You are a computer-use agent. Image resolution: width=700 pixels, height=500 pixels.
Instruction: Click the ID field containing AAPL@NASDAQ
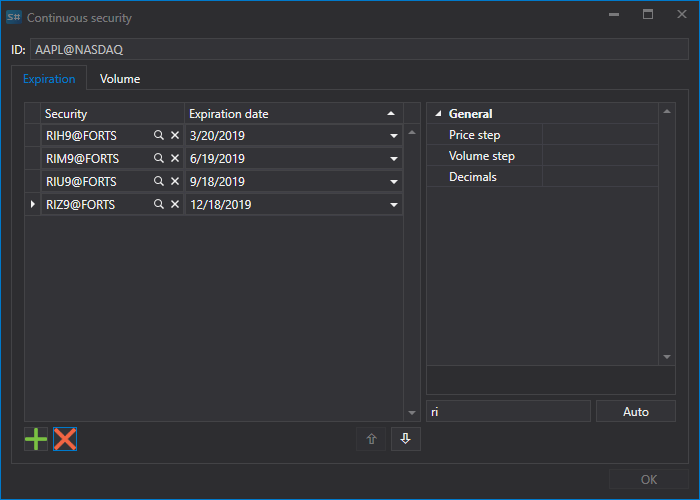point(359,49)
